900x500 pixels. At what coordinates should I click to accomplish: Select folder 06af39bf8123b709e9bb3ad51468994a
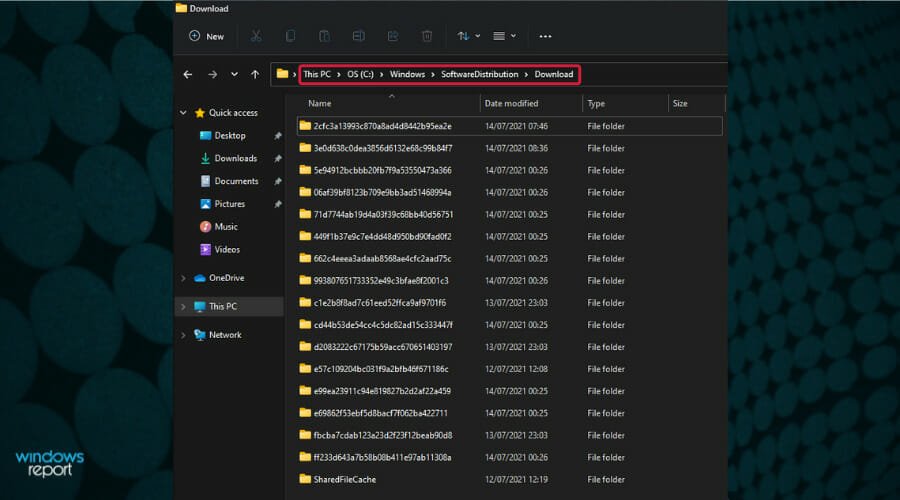tap(382, 192)
